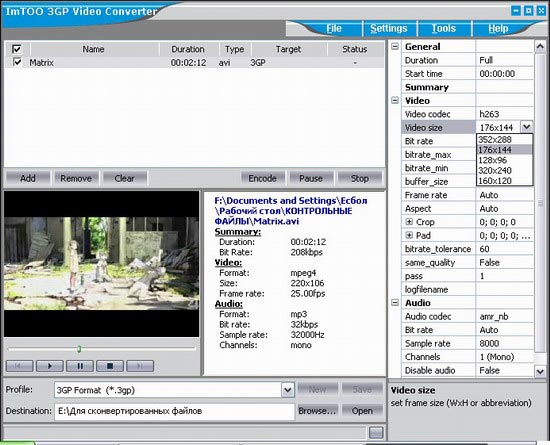Click the Add button
550x445 pixels.
(x=28, y=178)
